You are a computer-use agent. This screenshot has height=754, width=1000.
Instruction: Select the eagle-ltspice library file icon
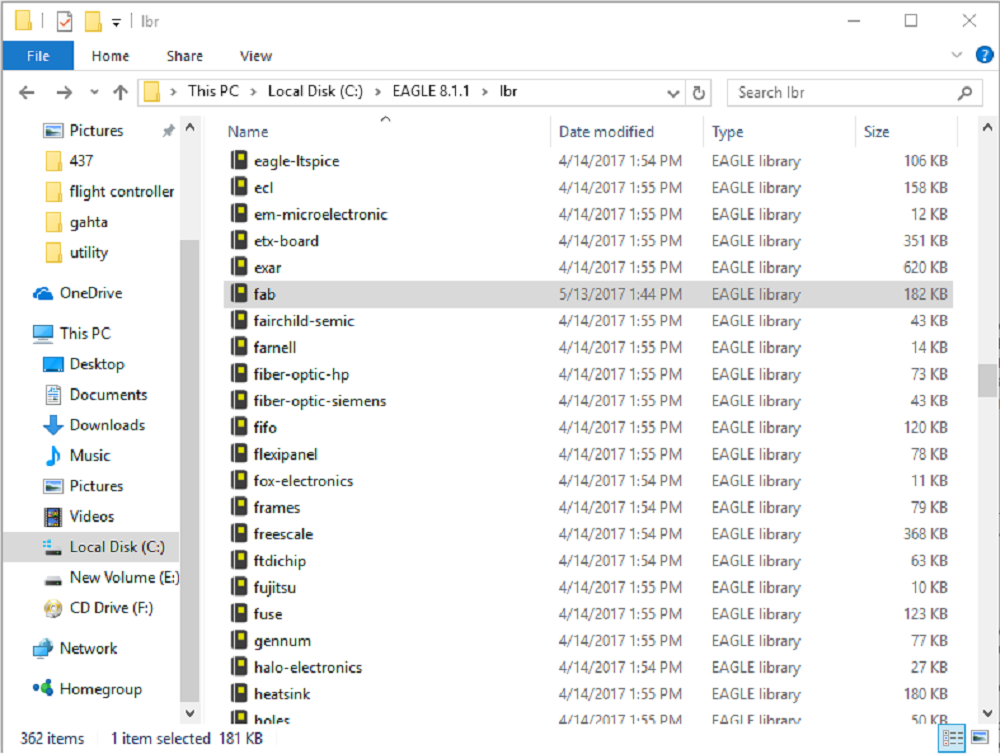239,160
